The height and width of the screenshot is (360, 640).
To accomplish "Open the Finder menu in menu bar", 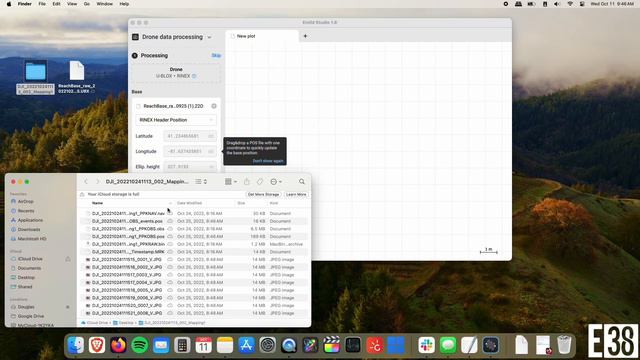I will tap(24, 4).
